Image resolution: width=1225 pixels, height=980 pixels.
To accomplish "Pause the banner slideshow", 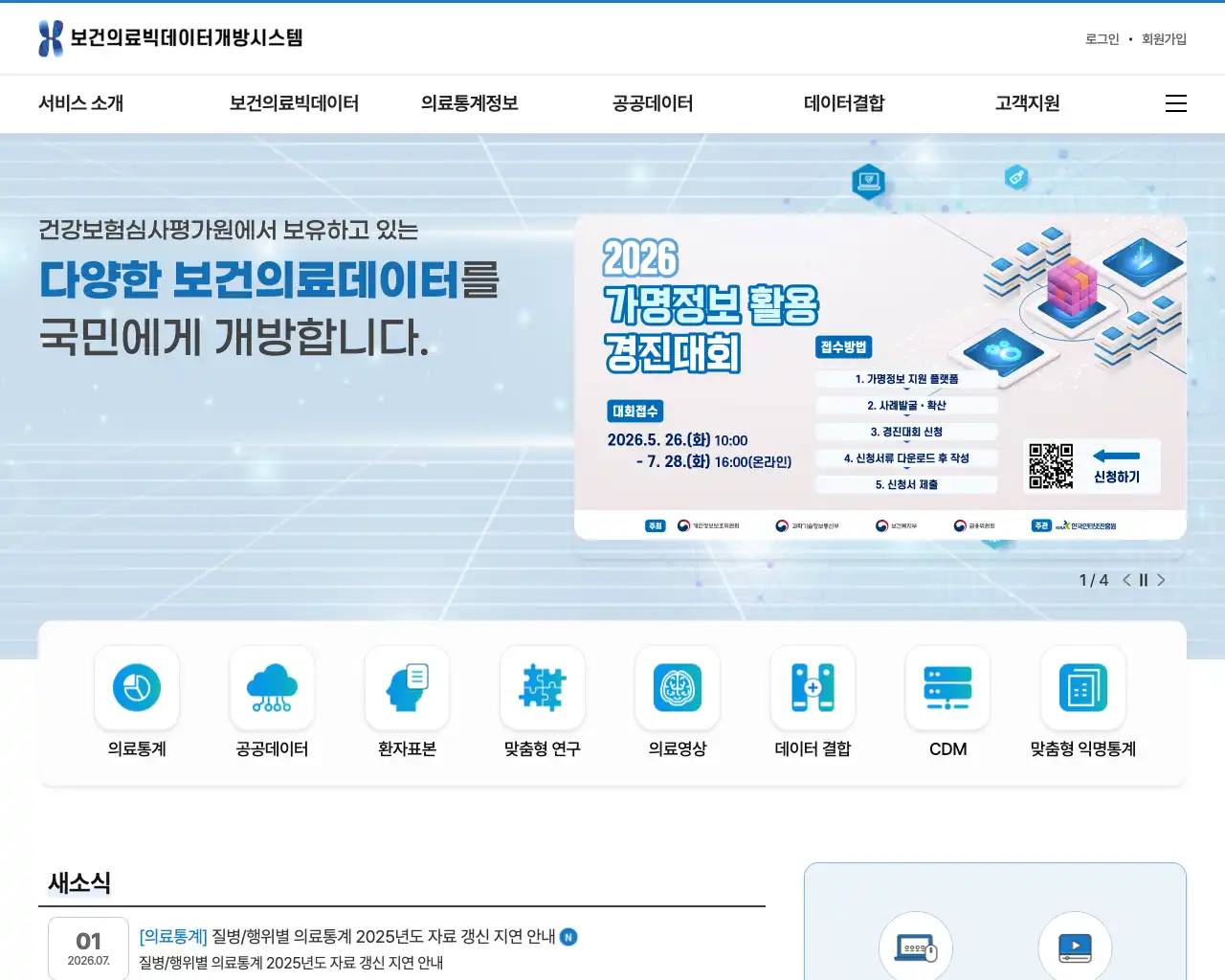I will point(1143,580).
